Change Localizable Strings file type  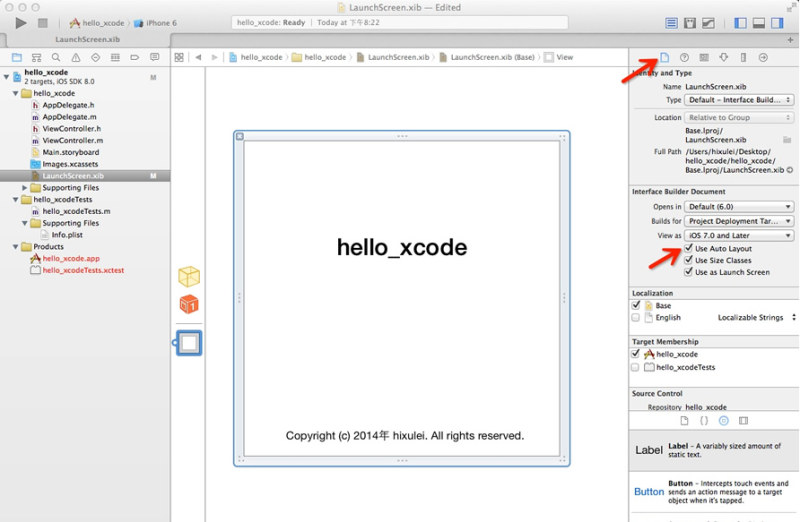coord(756,317)
